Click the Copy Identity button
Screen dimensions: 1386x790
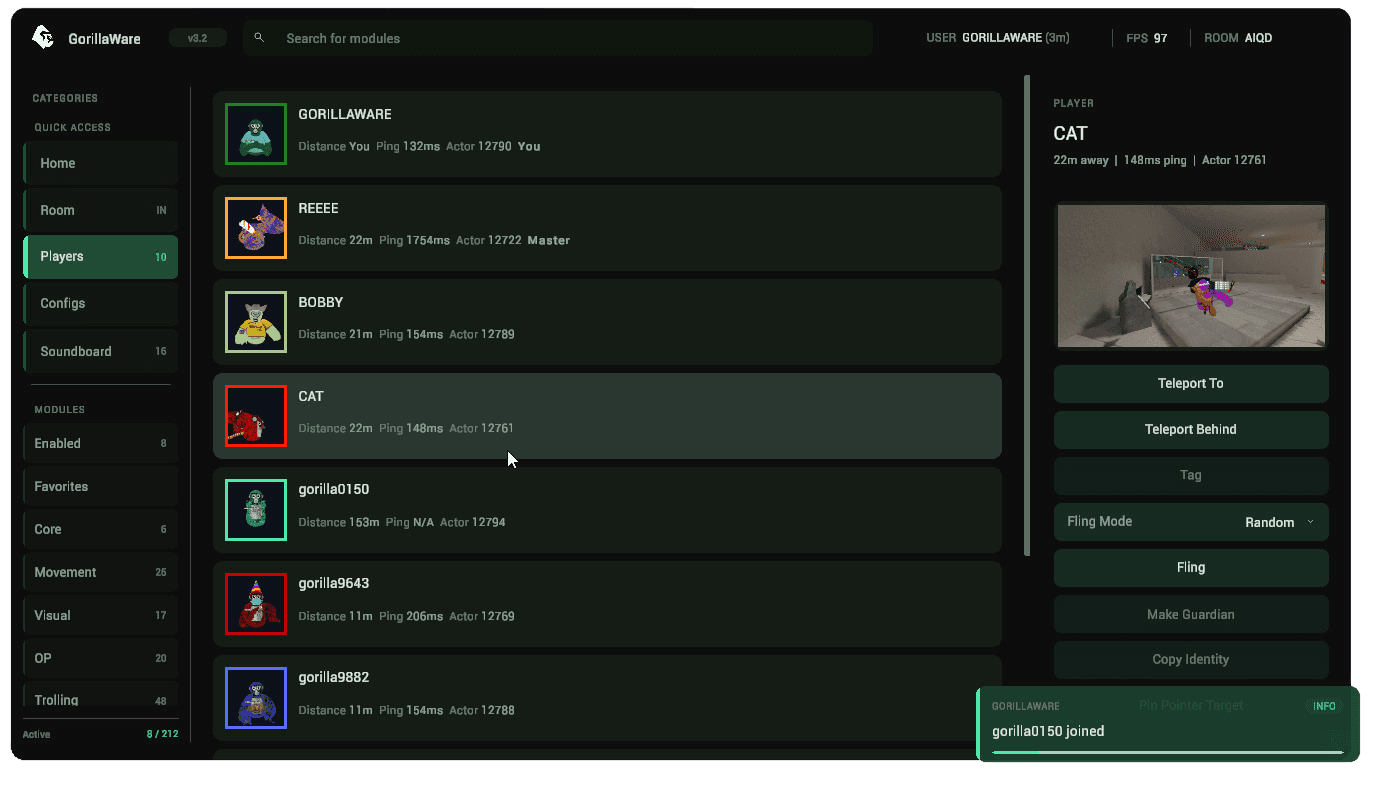tap(1191, 660)
